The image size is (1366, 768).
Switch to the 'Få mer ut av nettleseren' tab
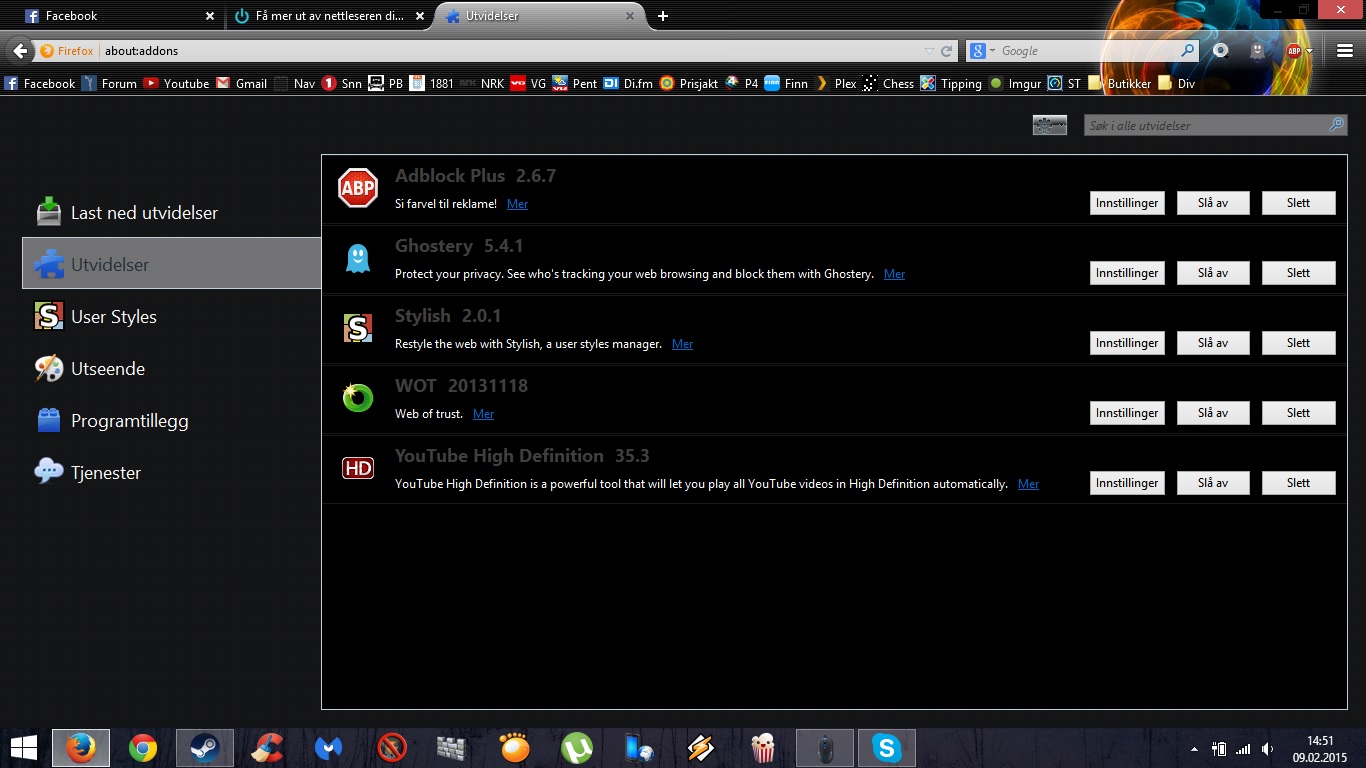point(328,16)
